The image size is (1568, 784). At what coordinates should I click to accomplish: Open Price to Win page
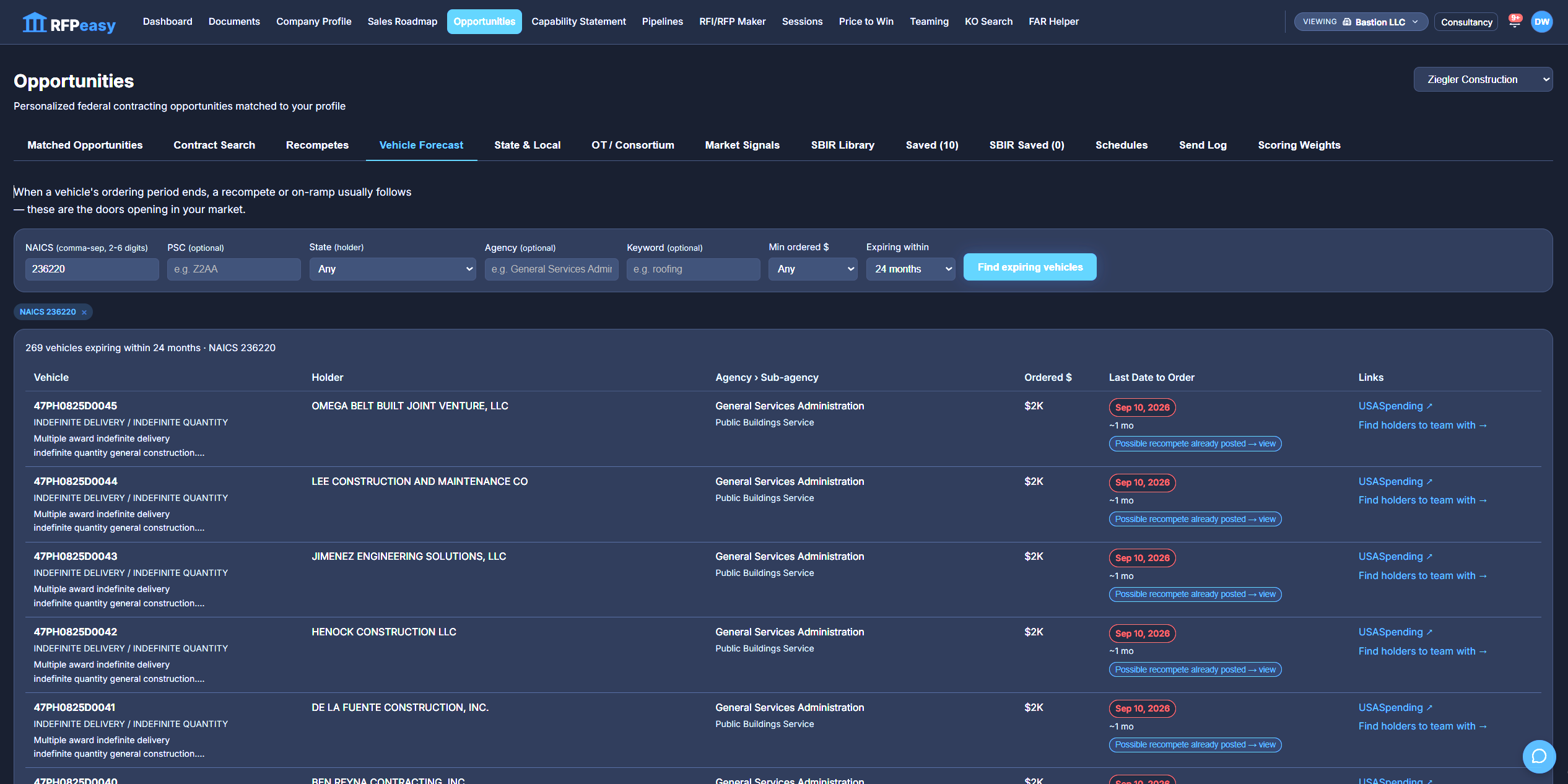(866, 22)
